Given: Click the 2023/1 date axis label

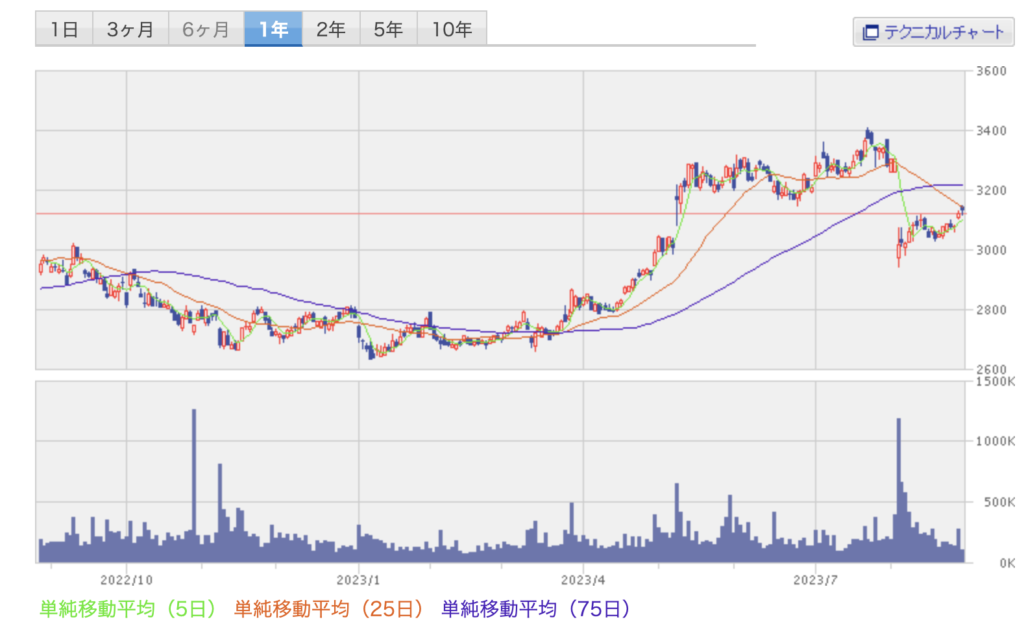Looking at the screenshot, I should [x=357, y=579].
